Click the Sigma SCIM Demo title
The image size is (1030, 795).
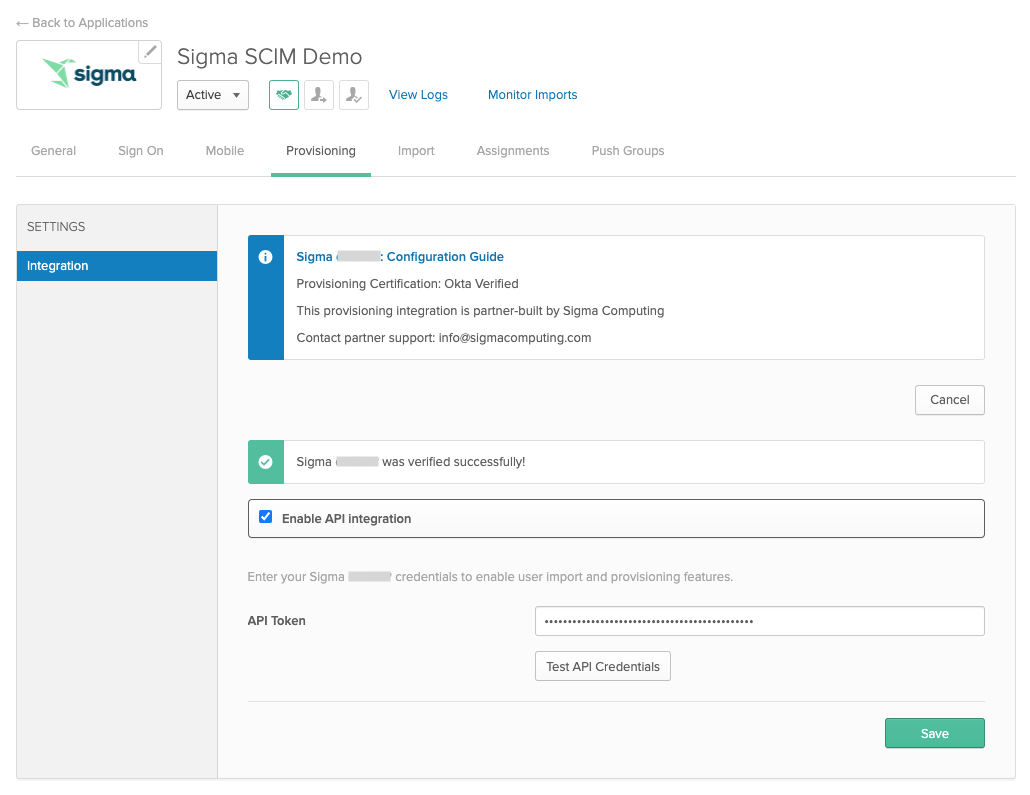269,57
